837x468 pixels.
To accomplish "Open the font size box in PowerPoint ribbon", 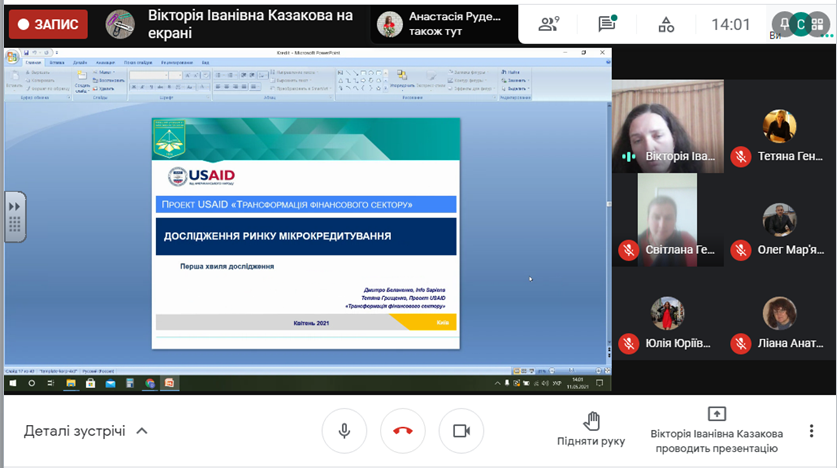I will pos(176,75).
